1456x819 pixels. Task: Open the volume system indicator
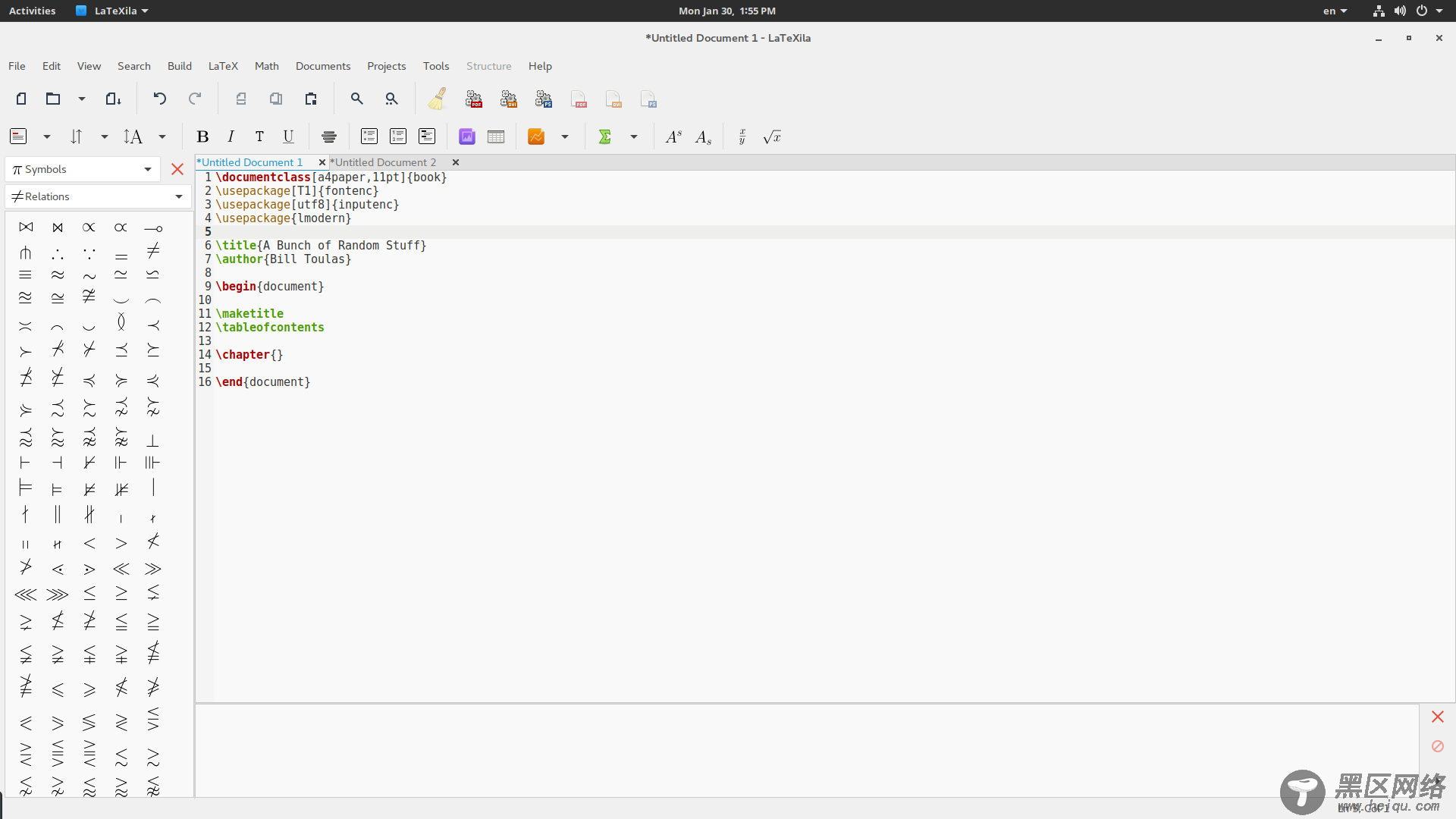tap(1400, 11)
